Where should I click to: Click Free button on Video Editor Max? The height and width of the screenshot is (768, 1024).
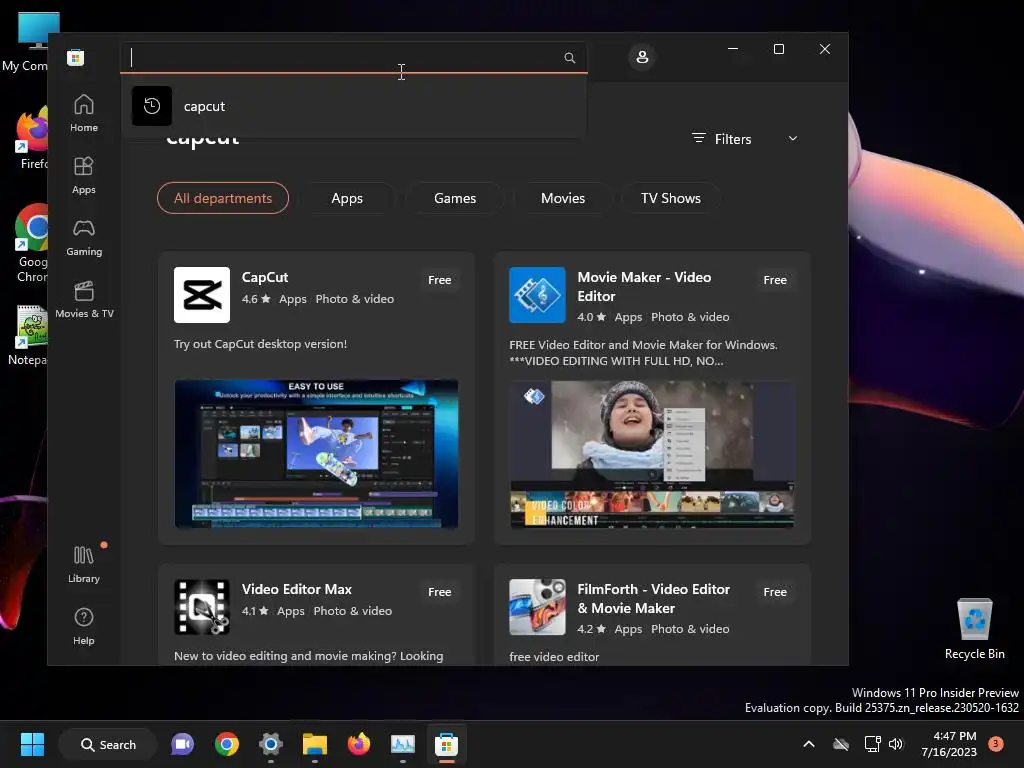(440, 592)
